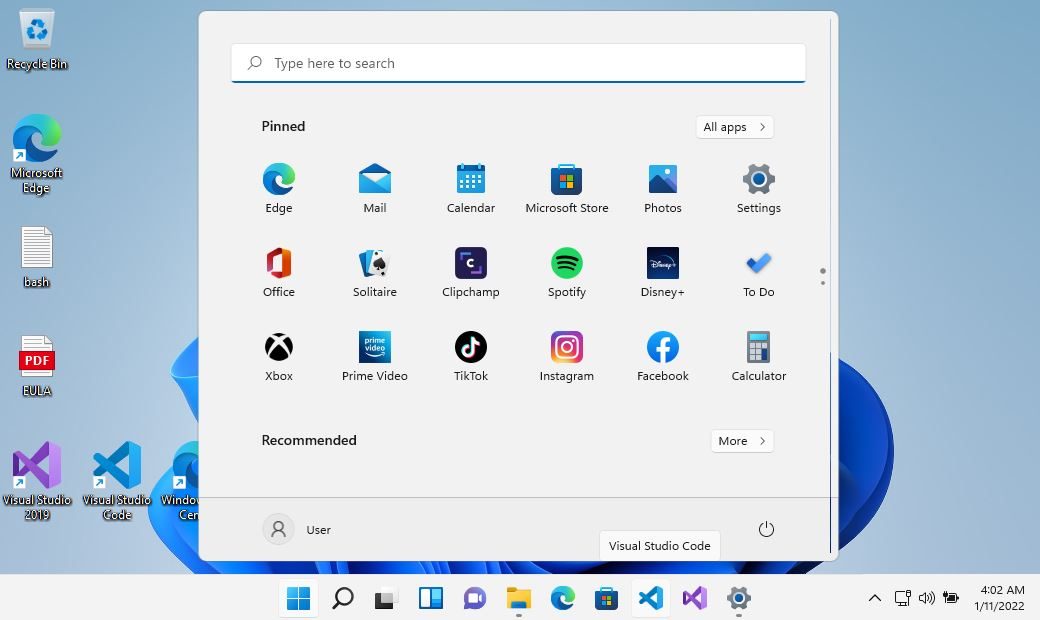Open File Explorer from taskbar
Viewport: 1040px width, 620px height.
519,598
